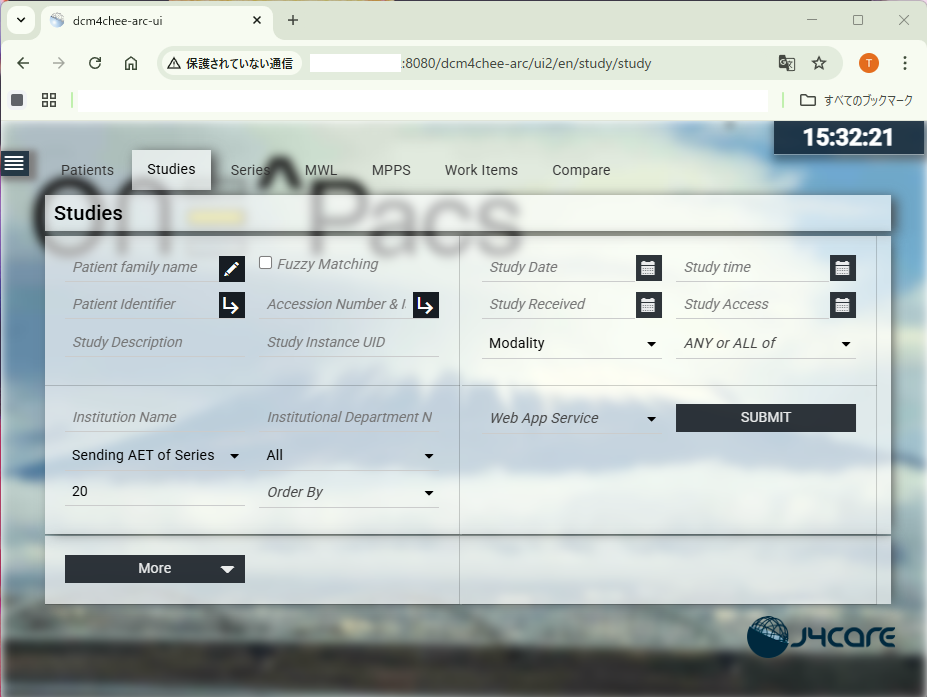Expand the Web App Service dropdown
Viewport: 927px width, 697px height.
pos(572,419)
